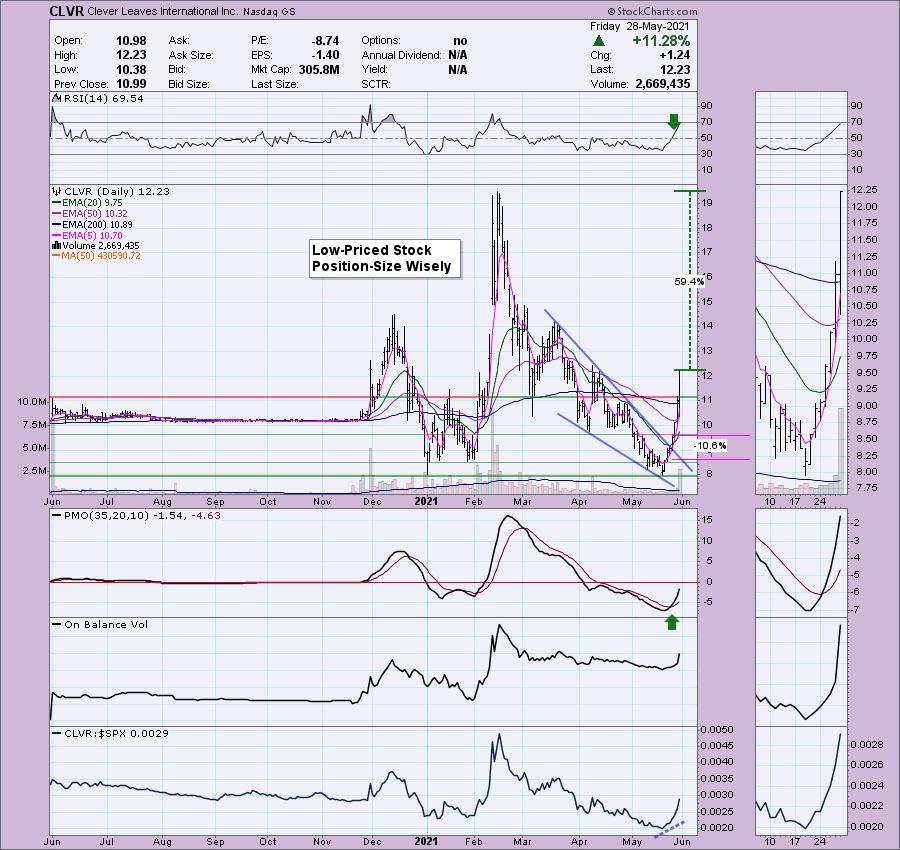900x850 pixels.
Task: Click the Options value no
Action: [460, 41]
